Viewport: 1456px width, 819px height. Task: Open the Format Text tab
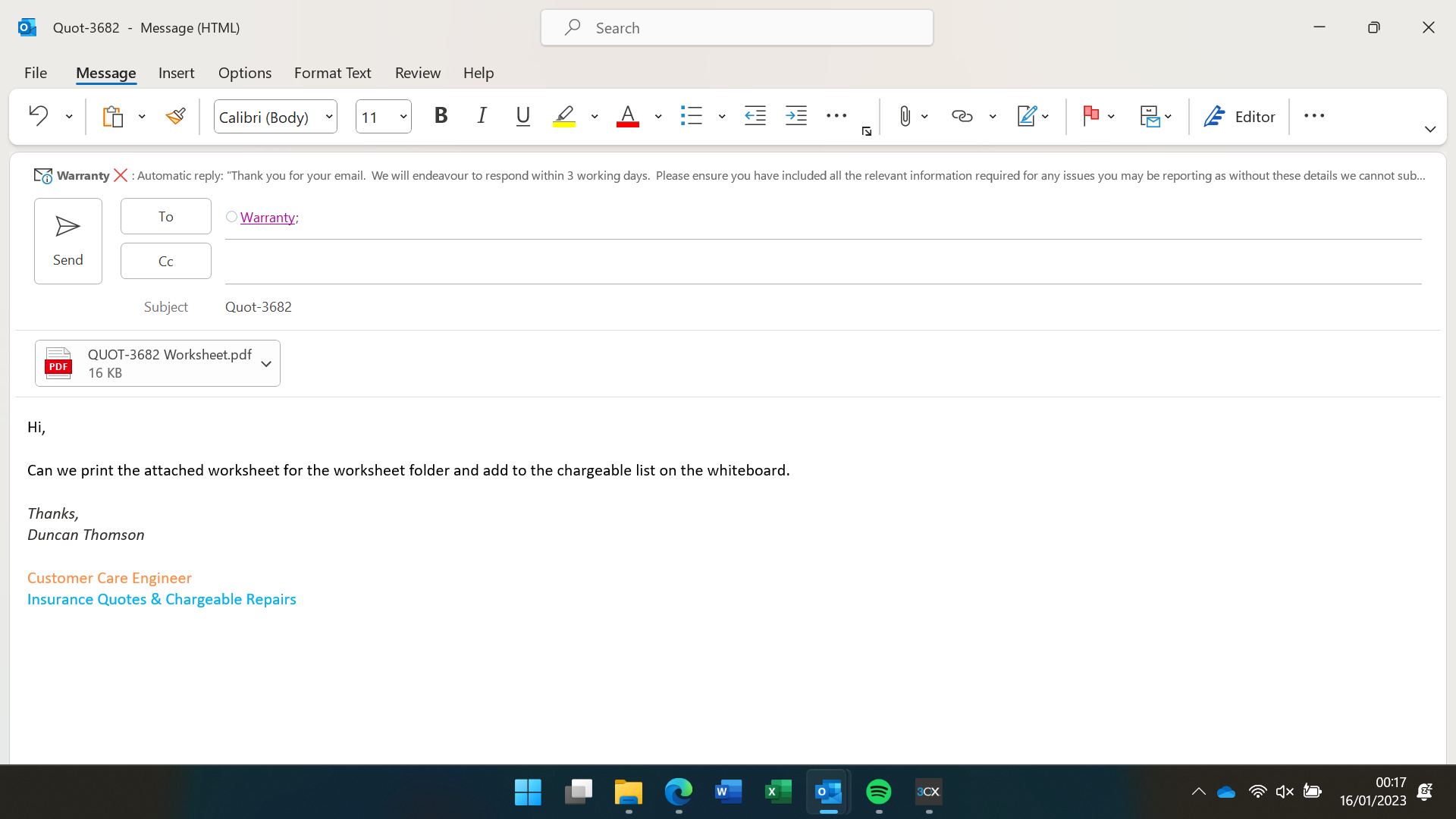[332, 73]
